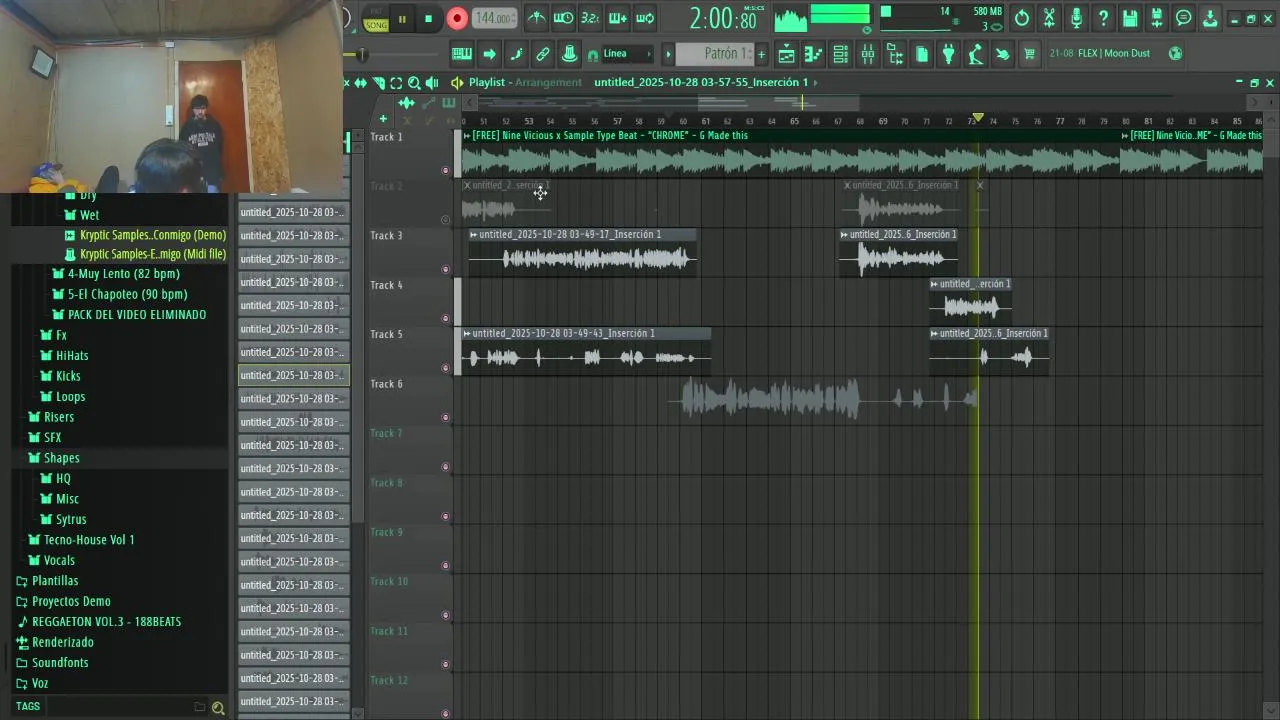
Task: Mute Track 1 with its dot
Action: pos(446,170)
